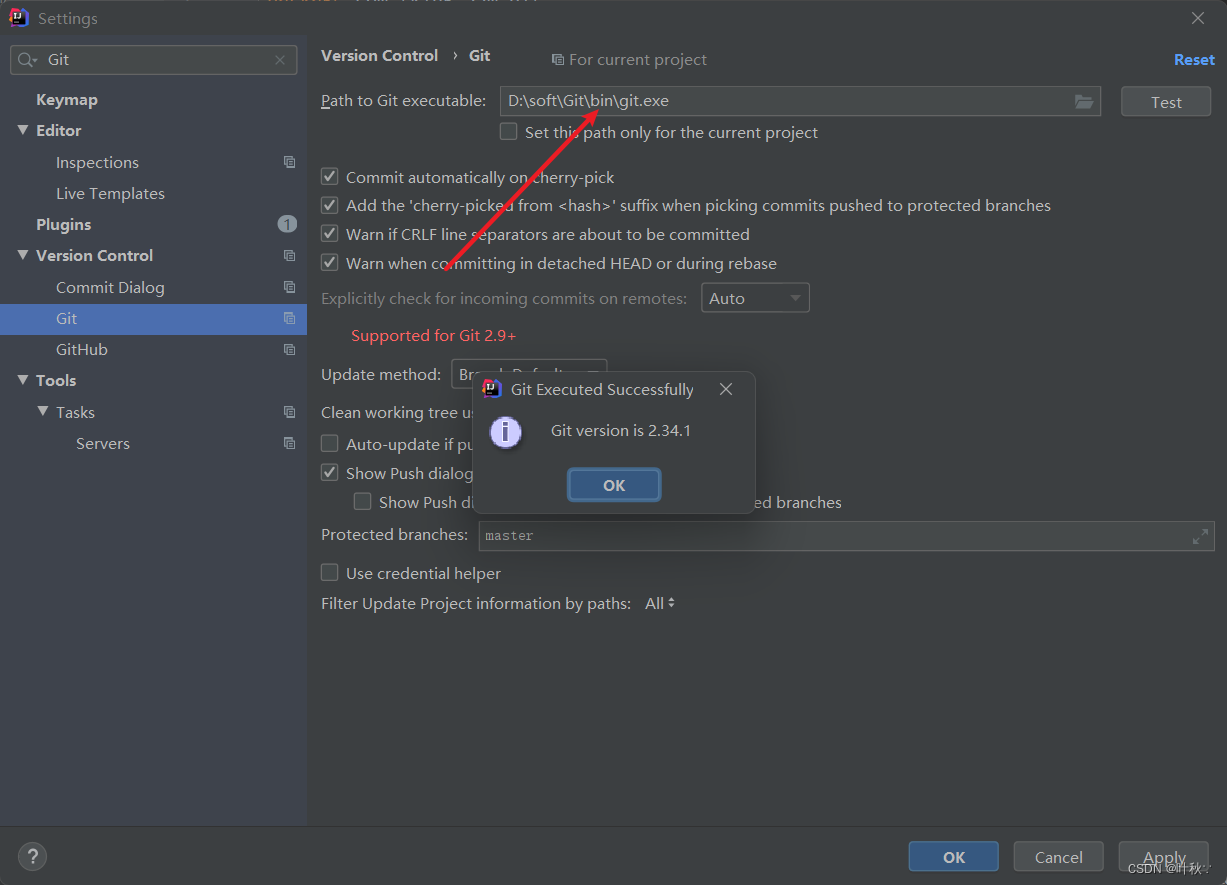This screenshot has width=1227, height=885.
Task: Click the project-level icon beside Servers
Action: pos(289,443)
